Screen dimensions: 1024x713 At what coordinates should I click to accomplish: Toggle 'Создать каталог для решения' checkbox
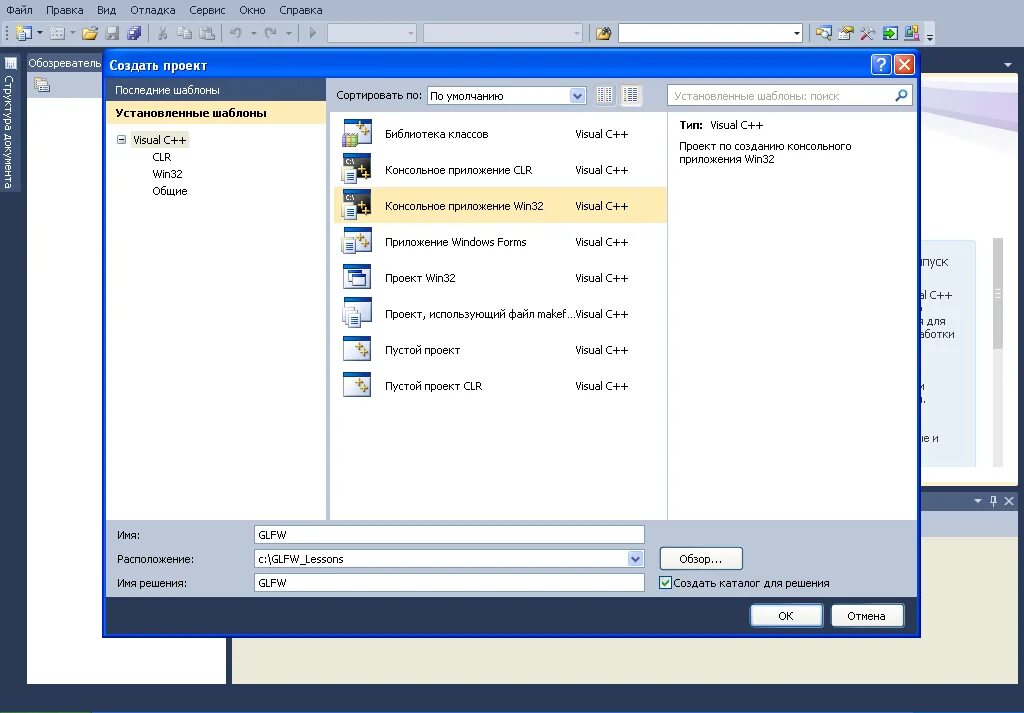(665, 582)
